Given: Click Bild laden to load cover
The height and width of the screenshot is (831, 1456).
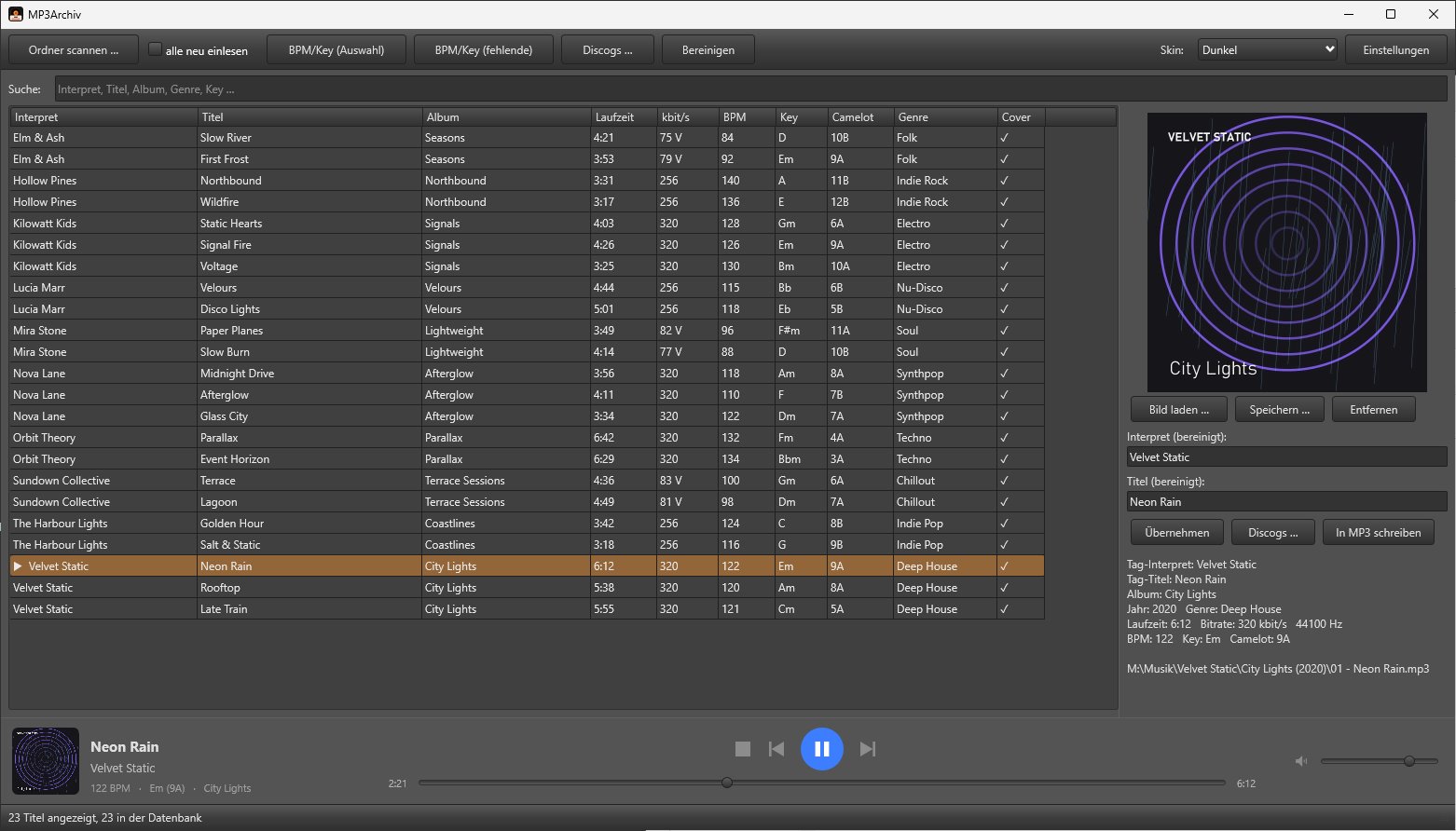Looking at the screenshot, I should tap(1179, 410).
